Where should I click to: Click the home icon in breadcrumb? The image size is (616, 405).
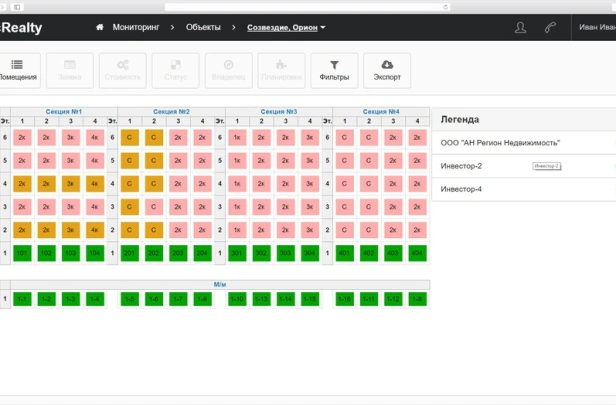click(x=100, y=27)
